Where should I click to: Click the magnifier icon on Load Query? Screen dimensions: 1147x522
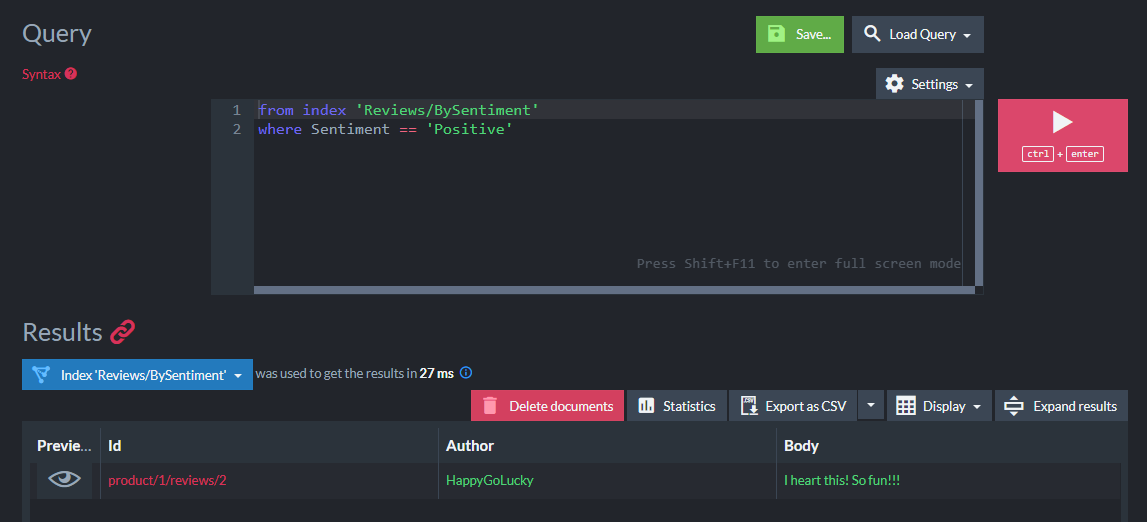pyautogui.click(x=872, y=34)
